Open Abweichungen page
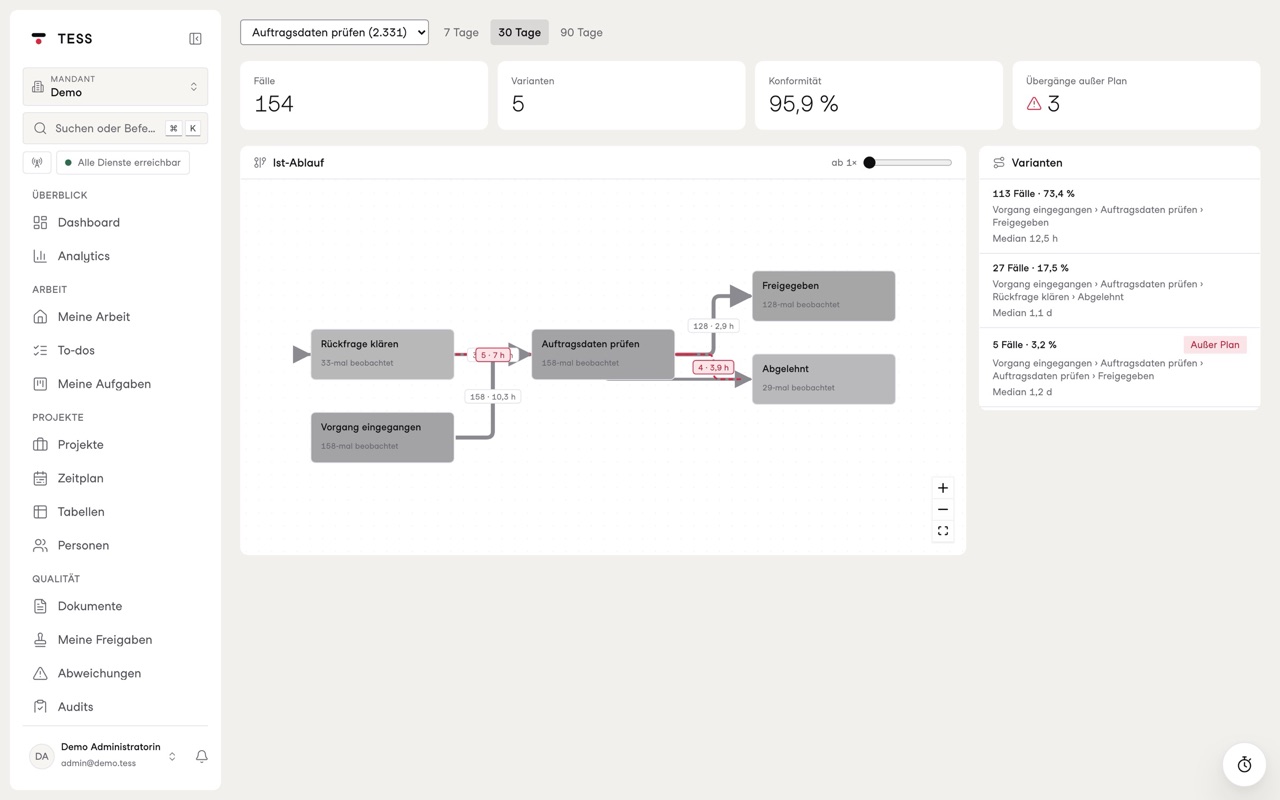The width and height of the screenshot is (1280, 800). point(115,673)
